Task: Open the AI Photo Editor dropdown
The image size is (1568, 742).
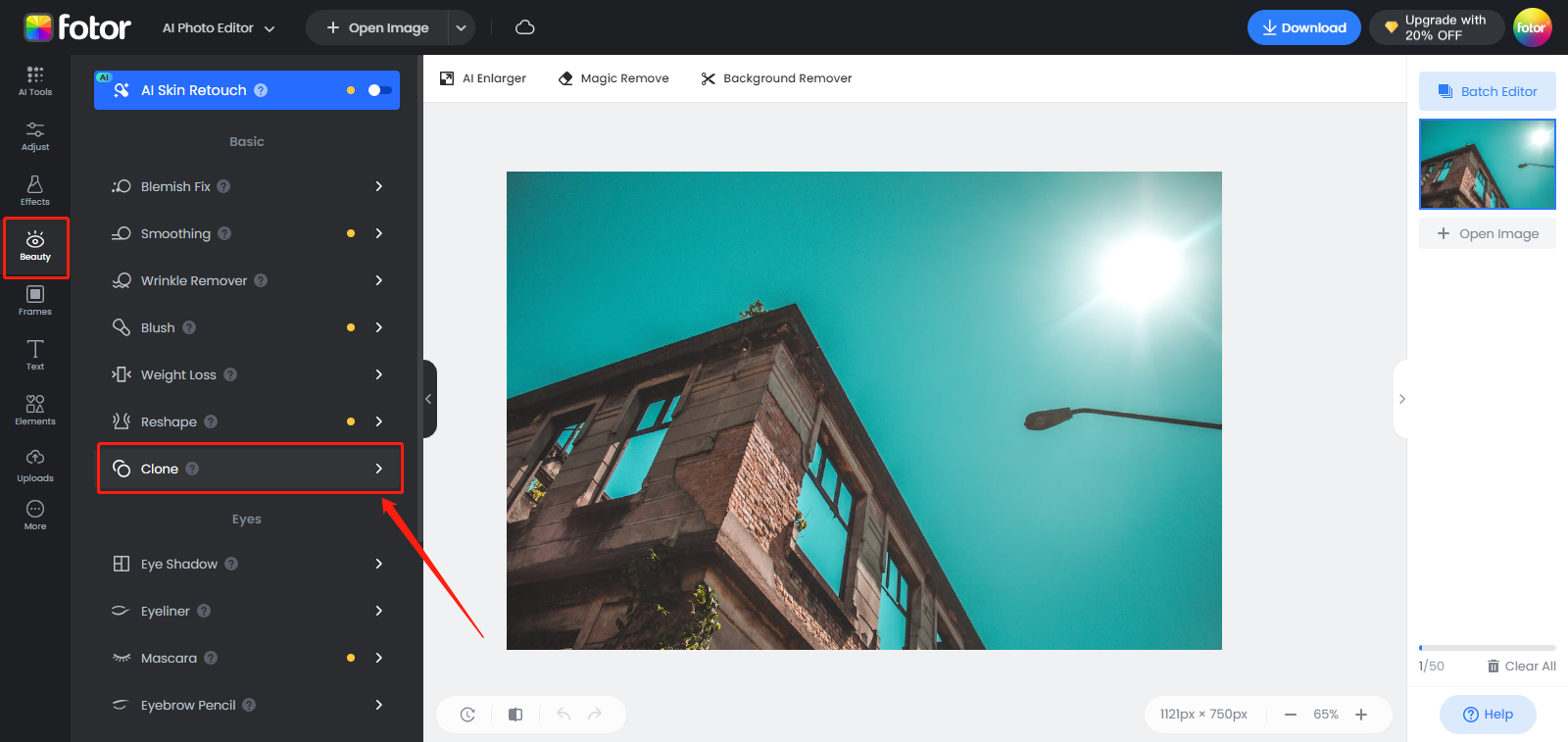Action: point(219,27)
